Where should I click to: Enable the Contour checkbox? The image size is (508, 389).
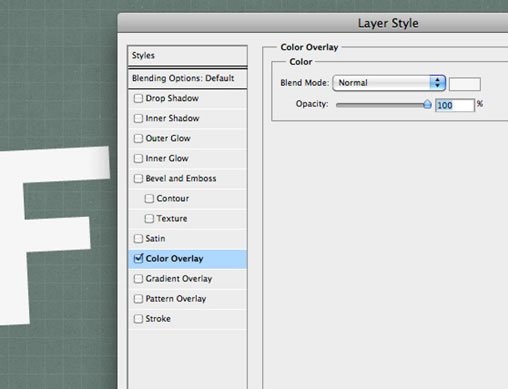149,198
